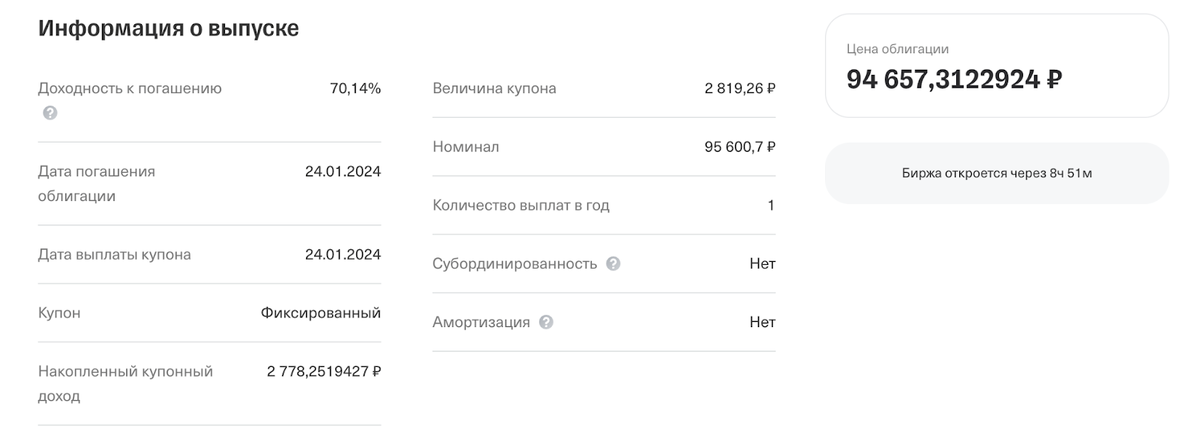Viewport: 1200px width, 448px height.
Task: Click the Фиксированный coupon type value
Action: (x=321, y=313)
